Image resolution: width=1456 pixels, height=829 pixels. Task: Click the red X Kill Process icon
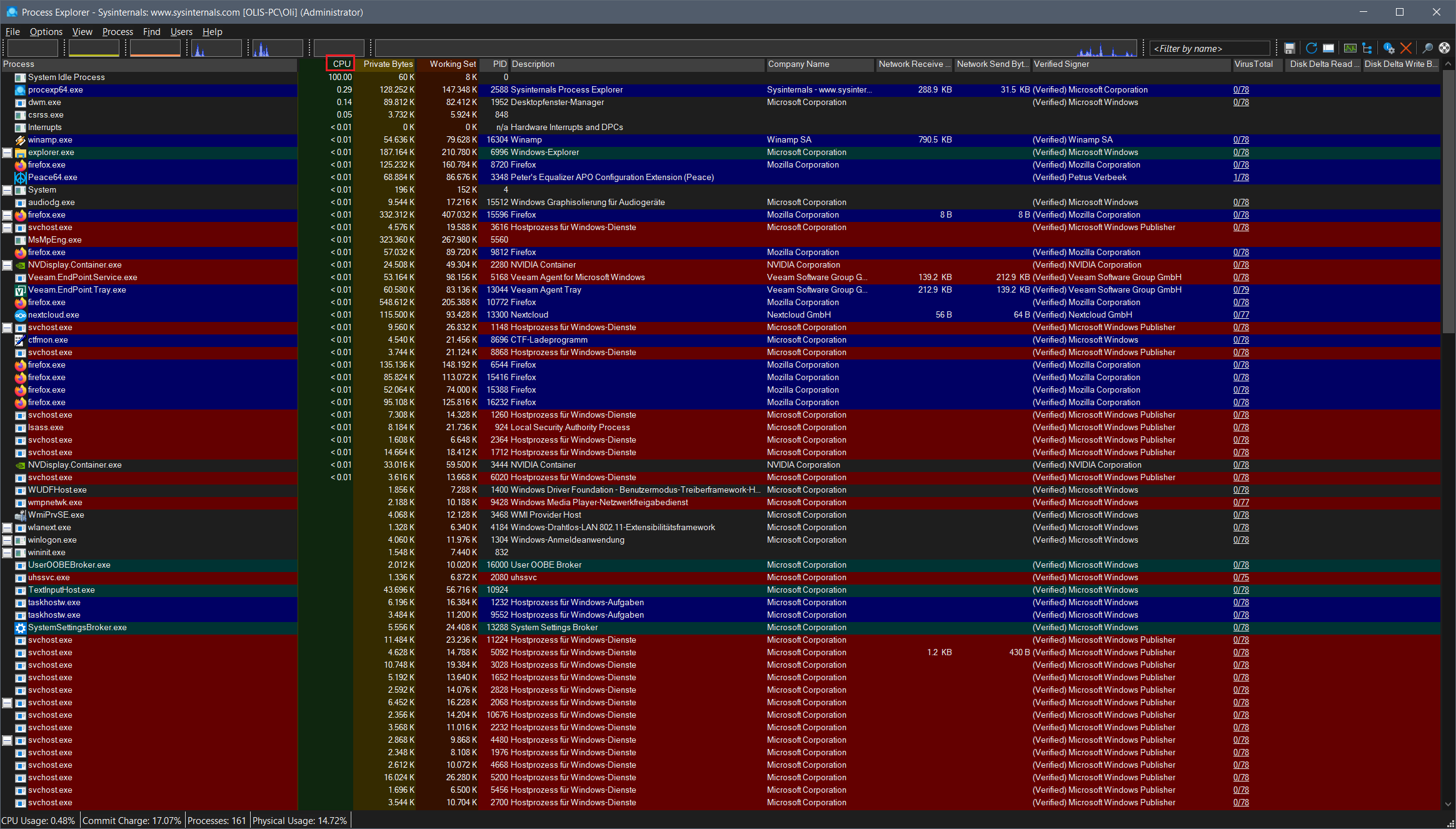[x=1406, y=48]
